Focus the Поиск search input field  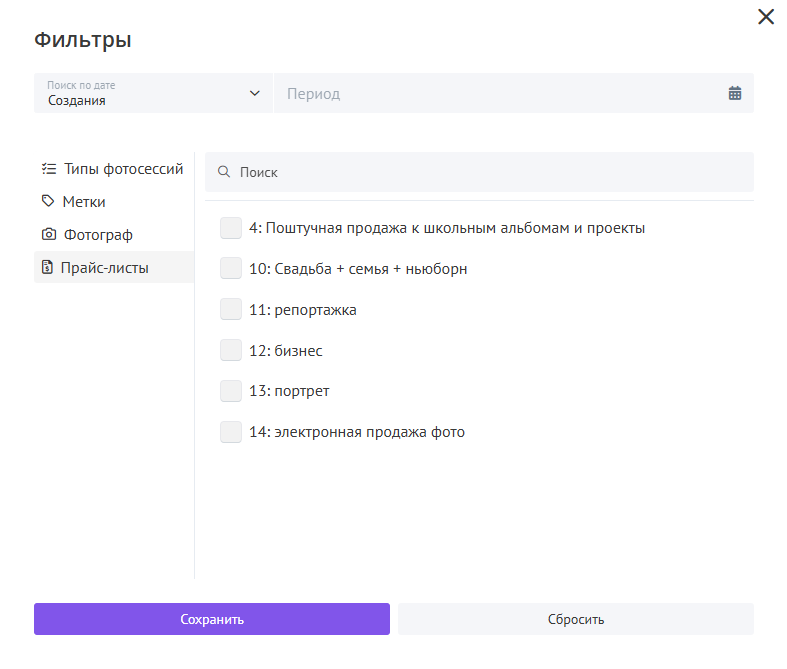tap(479, 172)
